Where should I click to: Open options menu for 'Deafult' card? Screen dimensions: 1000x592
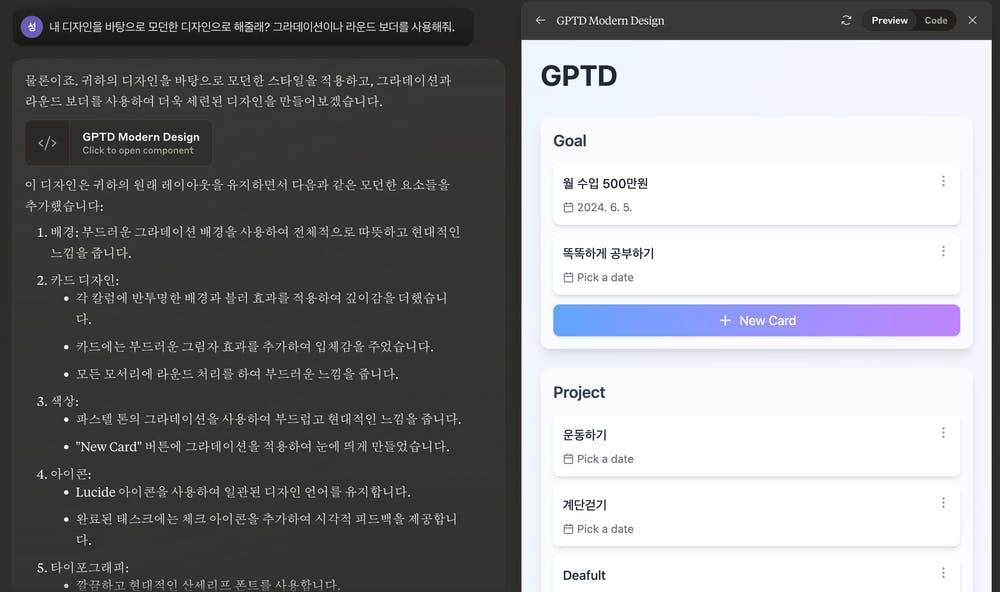(x=943, y=573)
